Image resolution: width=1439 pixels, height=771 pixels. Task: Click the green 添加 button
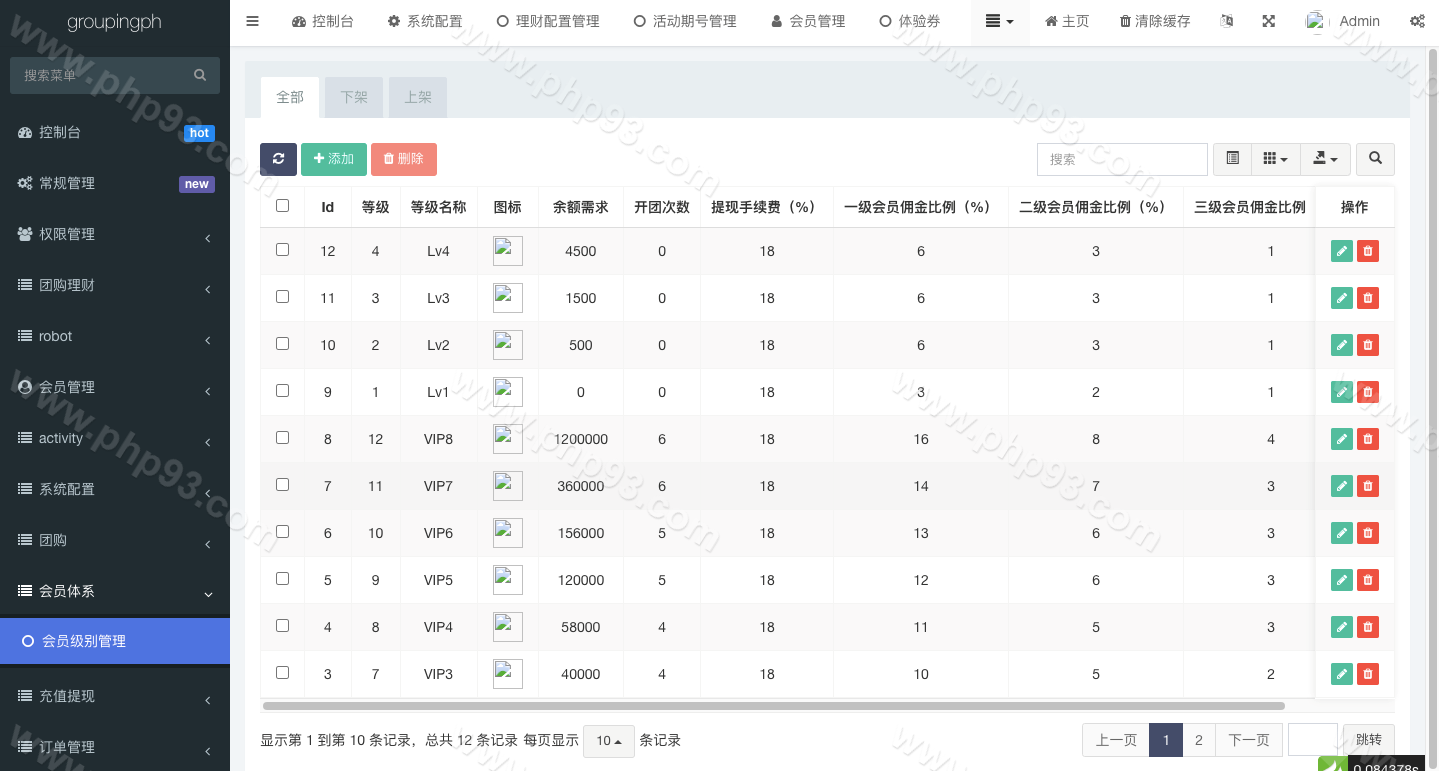(x=334, y=159)
